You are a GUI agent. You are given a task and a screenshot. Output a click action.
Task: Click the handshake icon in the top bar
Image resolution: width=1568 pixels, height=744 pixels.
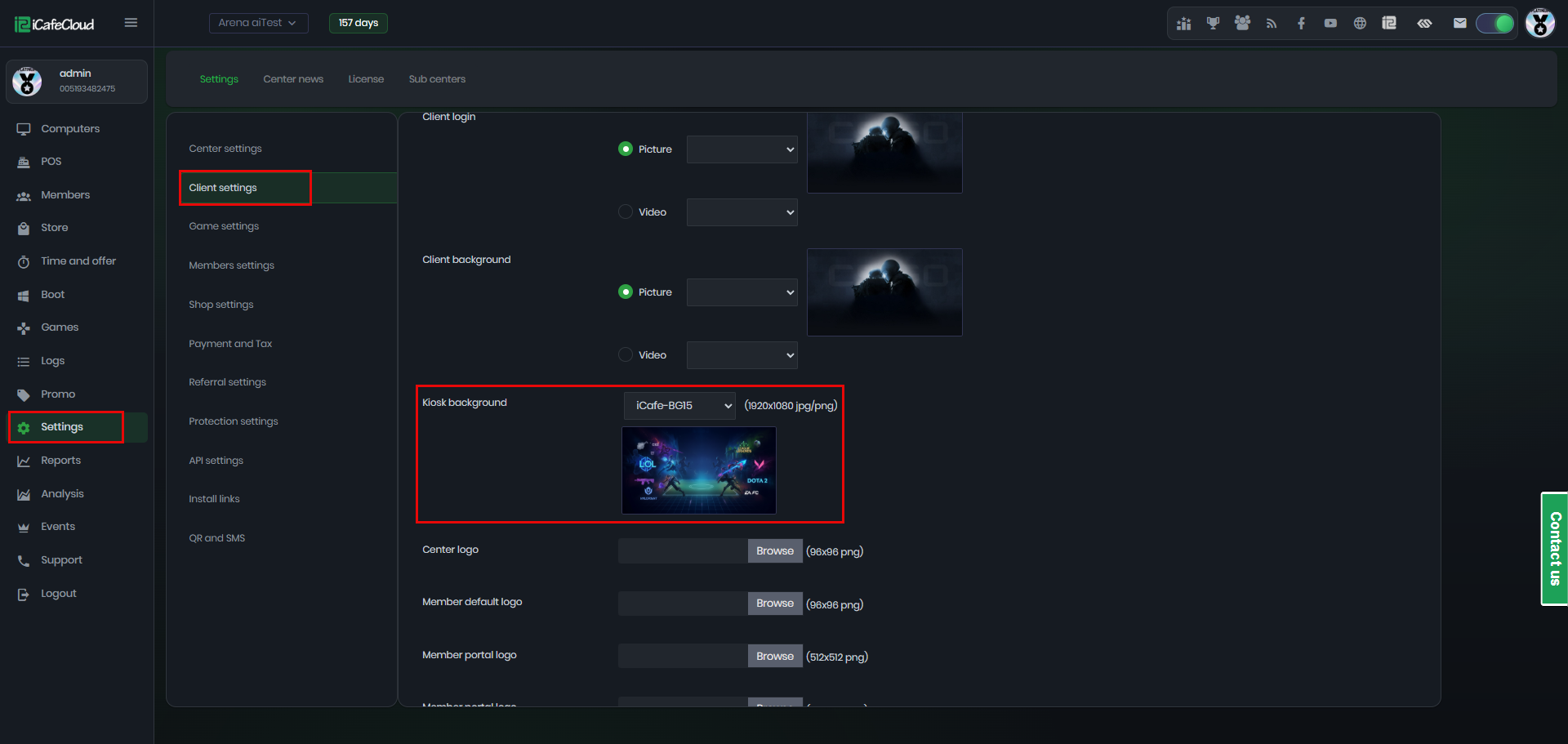[1425, 24]
